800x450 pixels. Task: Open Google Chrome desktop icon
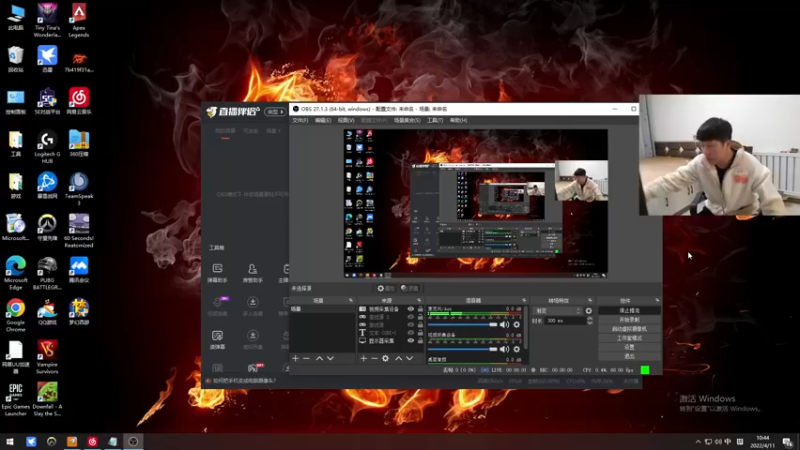[15, 315]
